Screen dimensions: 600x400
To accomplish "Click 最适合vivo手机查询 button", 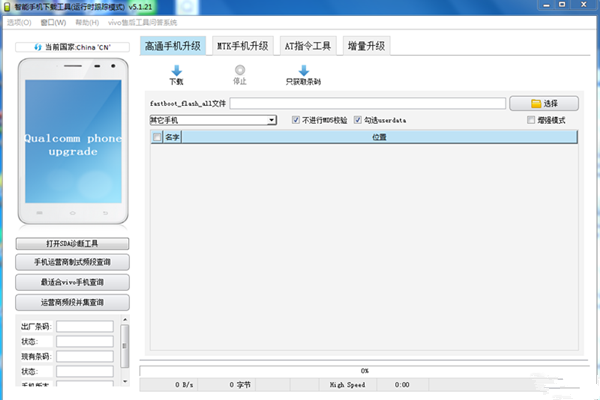I will (x=72, y=282).
